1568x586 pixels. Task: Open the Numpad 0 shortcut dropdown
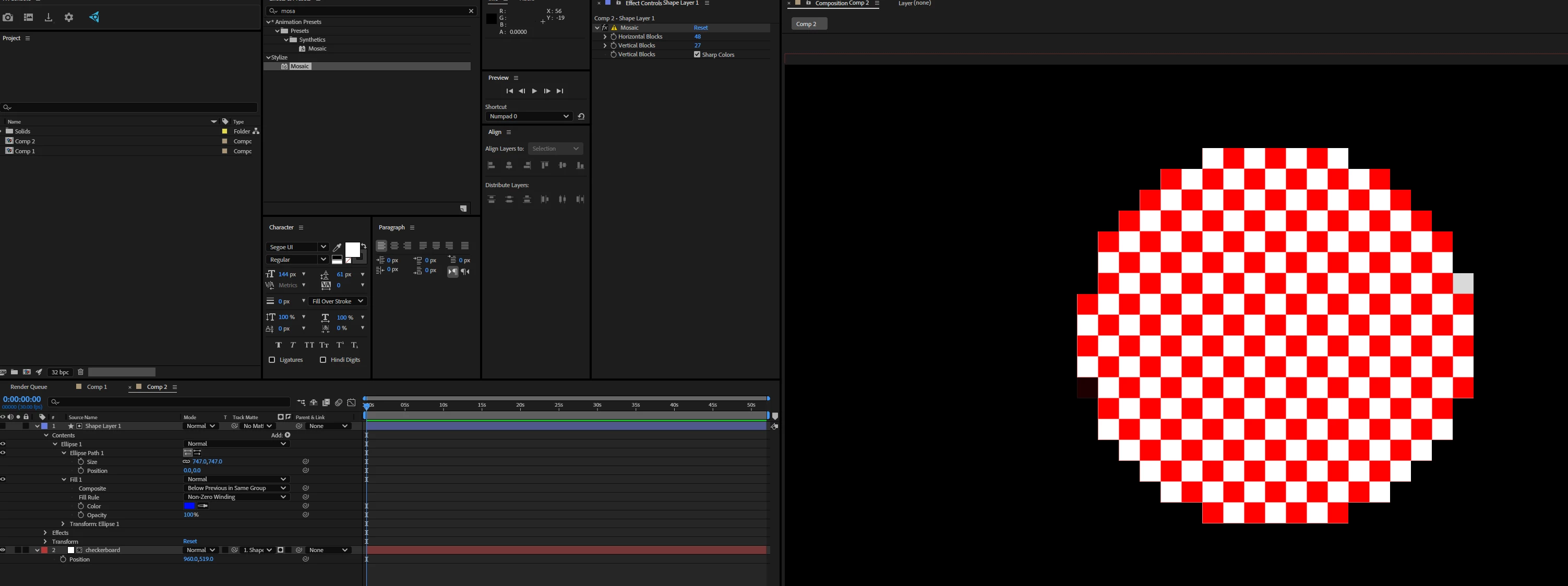point(528,116)
